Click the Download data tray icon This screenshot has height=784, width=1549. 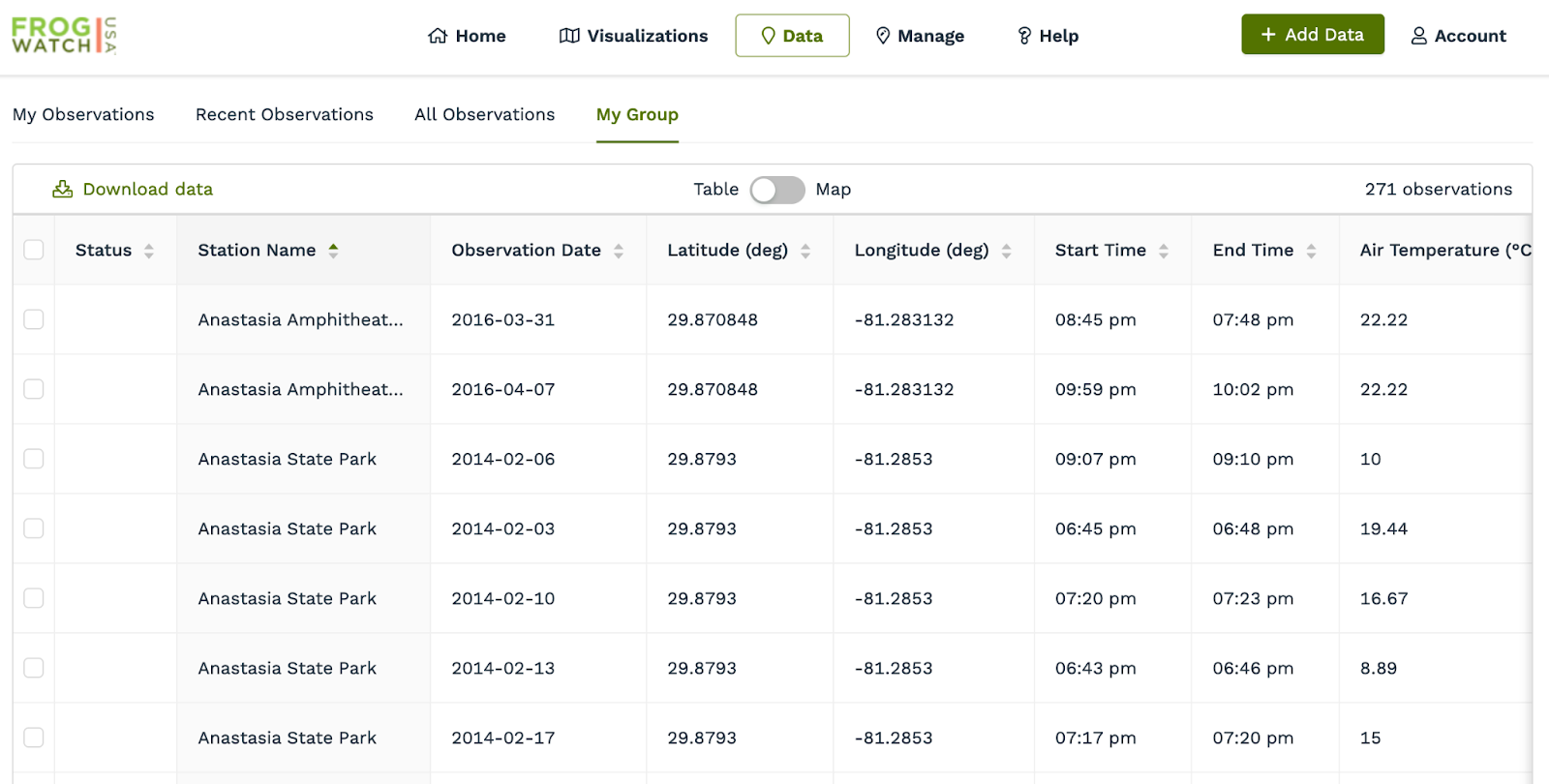tap(63, 189)
